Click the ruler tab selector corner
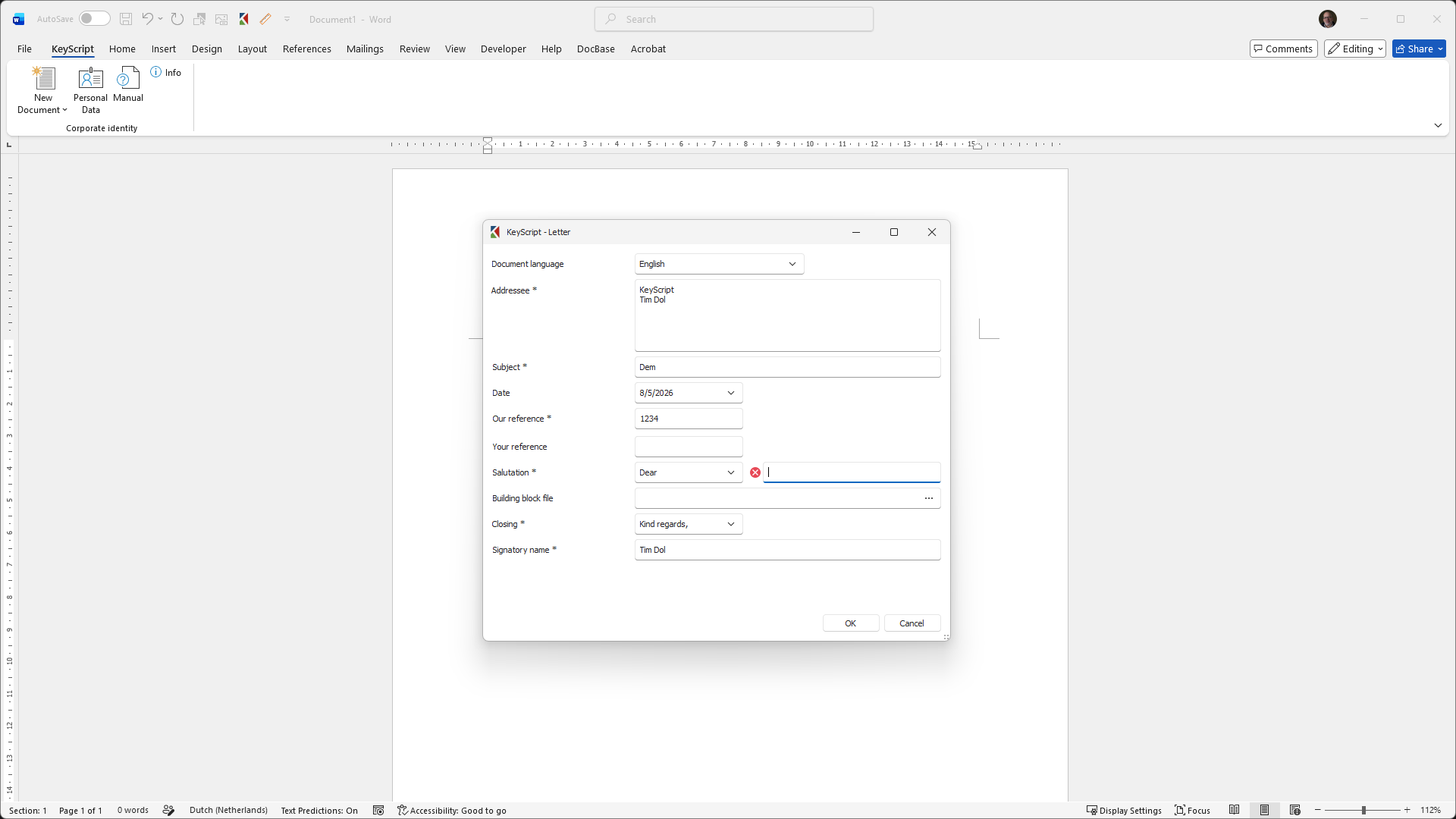Image resolution: width=1456 pixels, height=819 pixels. 9,144
